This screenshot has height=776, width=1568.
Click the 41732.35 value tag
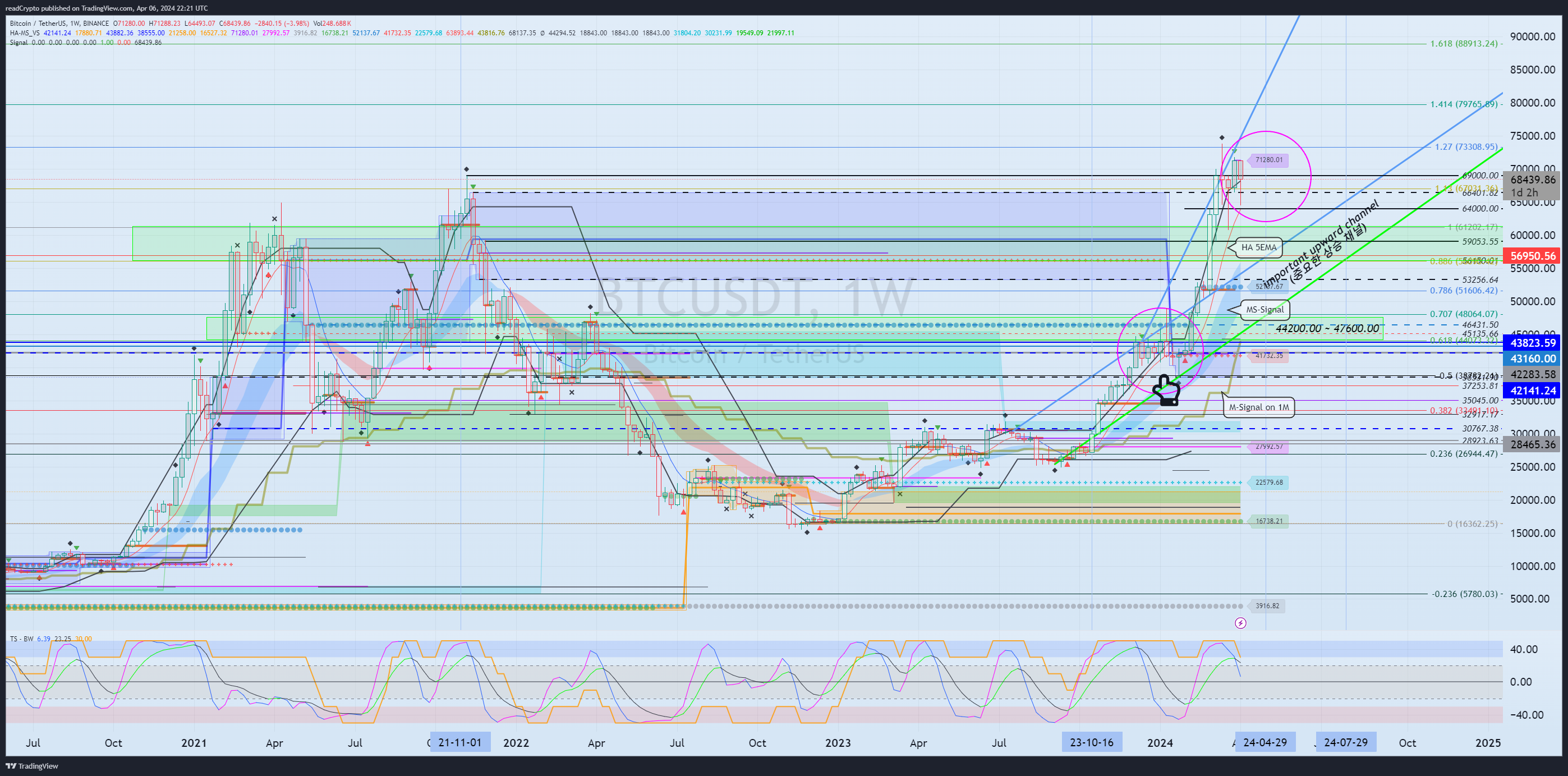(1268, 355)
